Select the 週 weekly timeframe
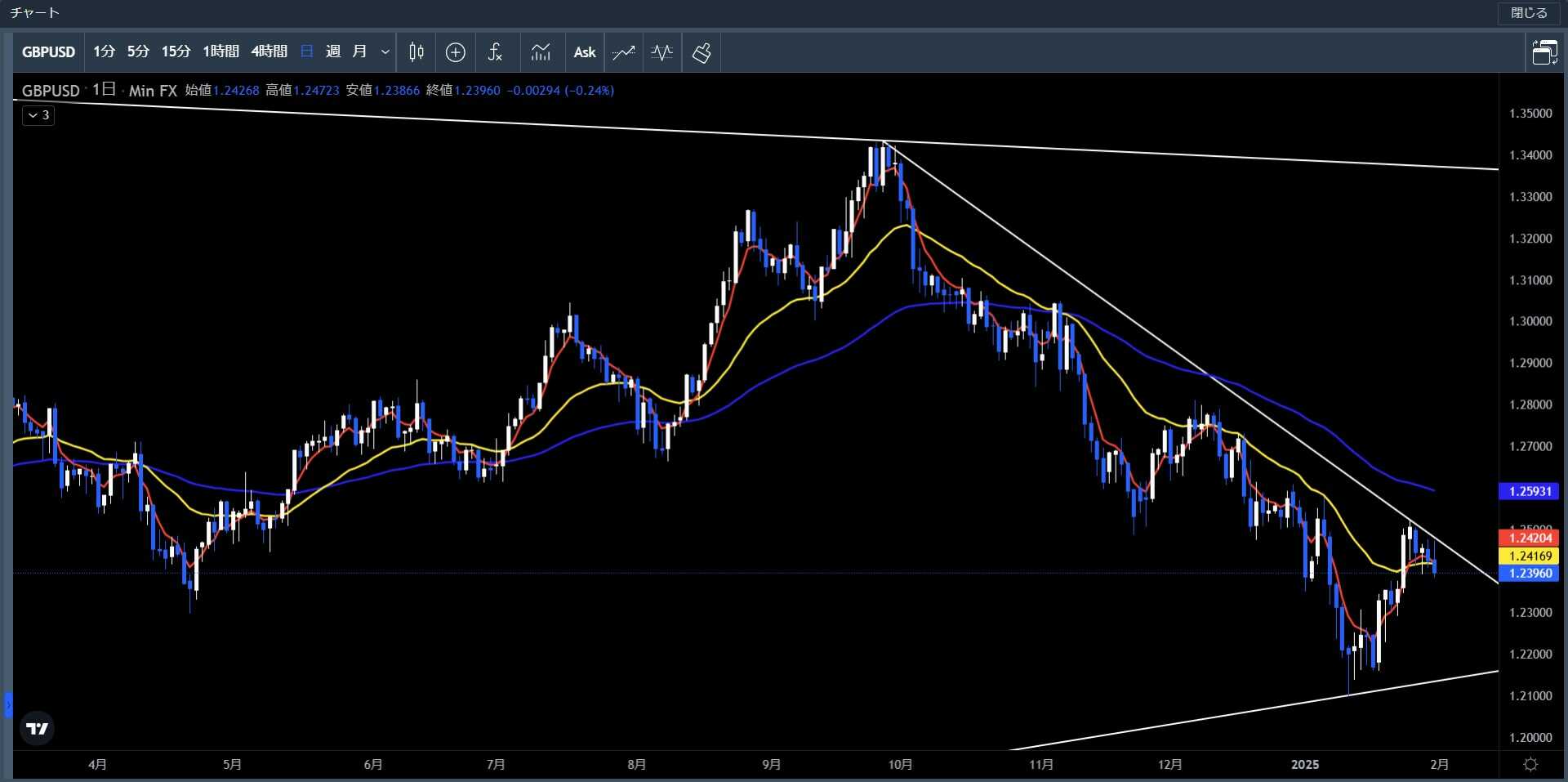 coord(333,52)
